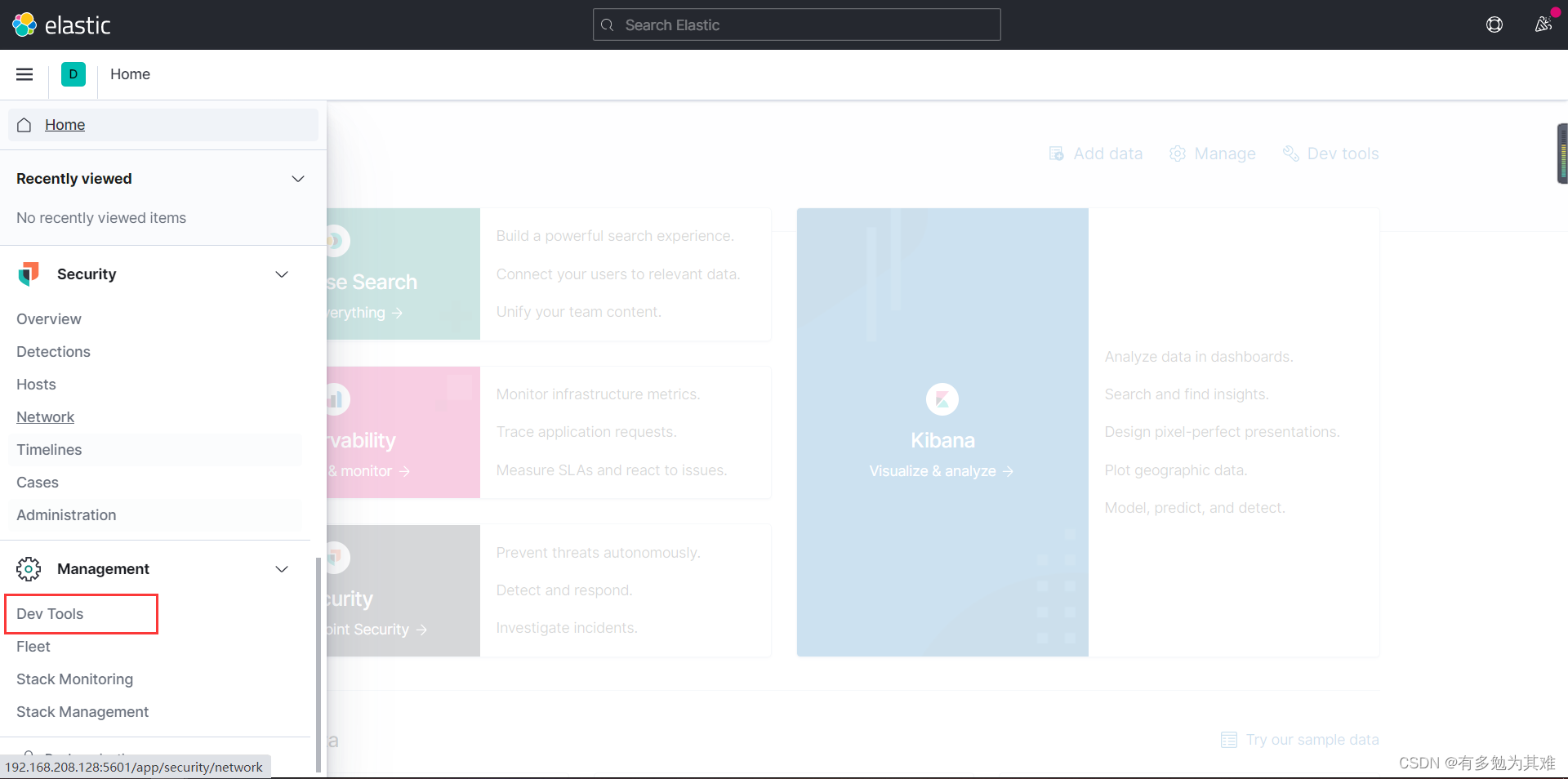Open Dev Tools in Management
Viewport: 1568px width, 779px height.
50,614
